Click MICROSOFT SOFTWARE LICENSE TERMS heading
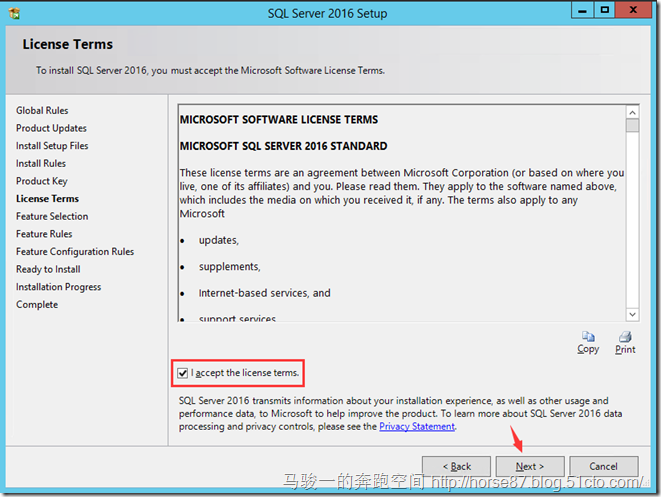This screenshot has width=661, height=497. click(x=279, y=120)
